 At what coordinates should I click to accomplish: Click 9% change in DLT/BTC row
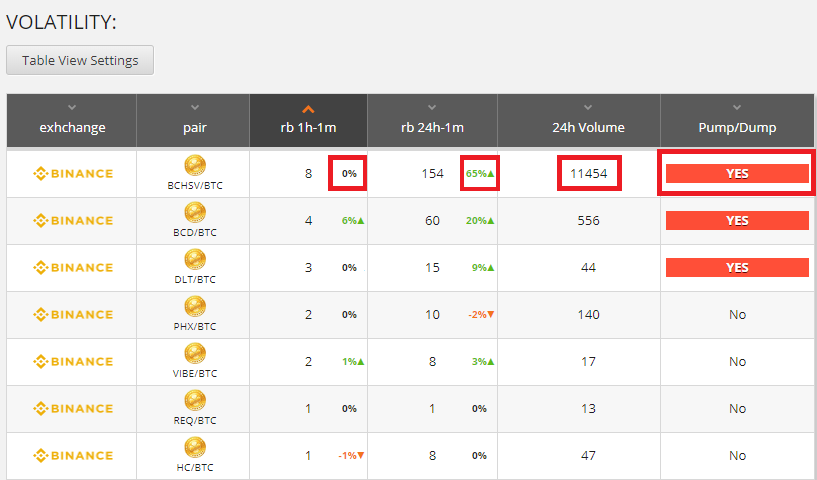pos(483,267)
